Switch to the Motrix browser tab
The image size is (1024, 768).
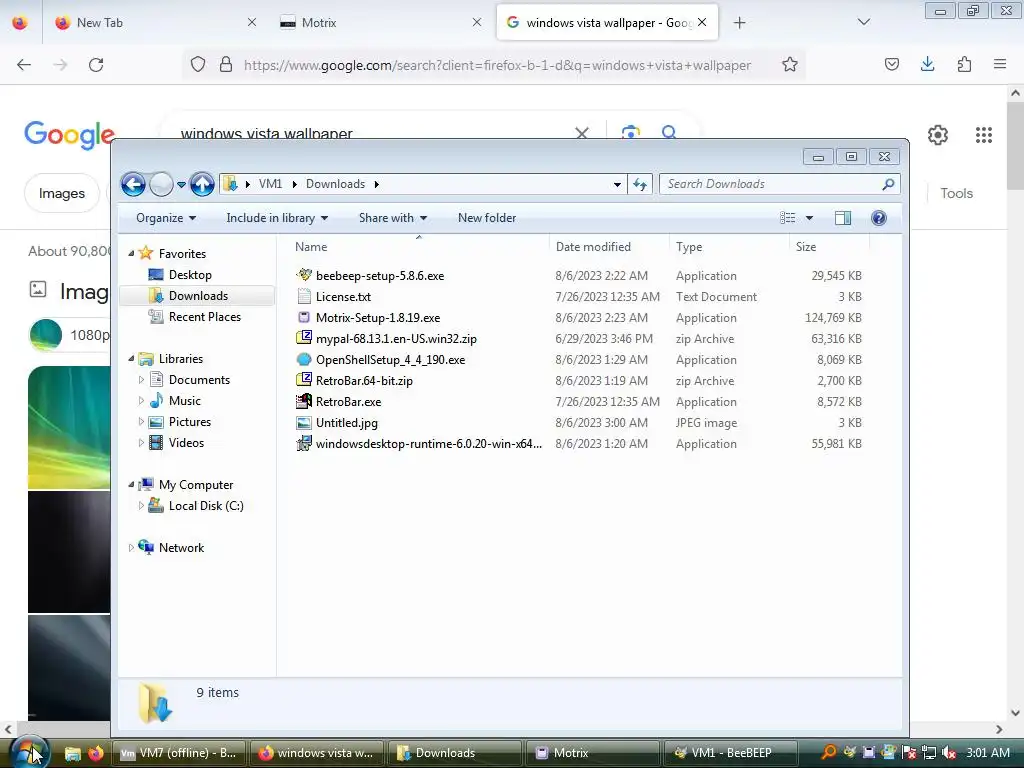click(x=381, y=23)
